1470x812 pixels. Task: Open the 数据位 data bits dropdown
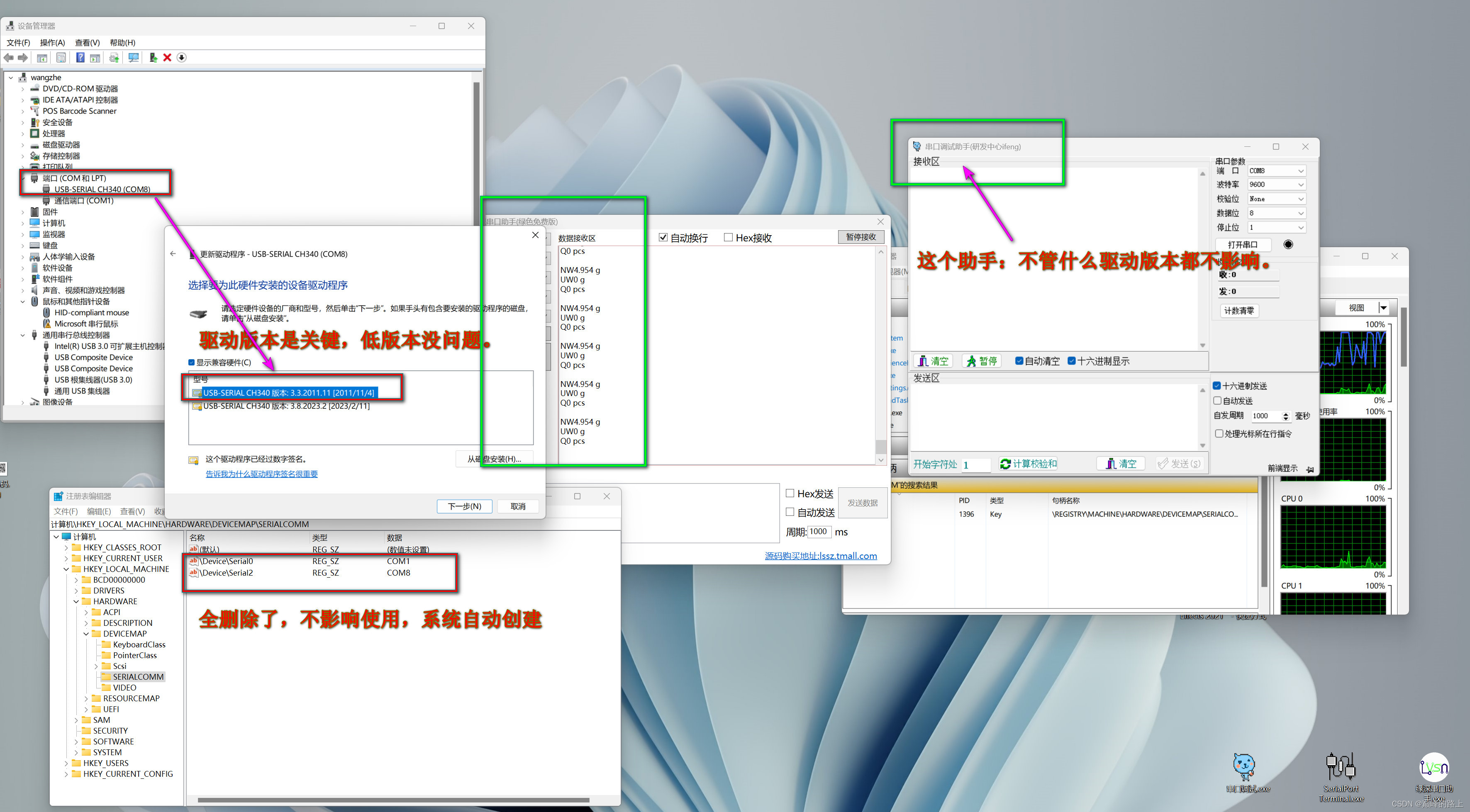click(x=1277, y=213)
